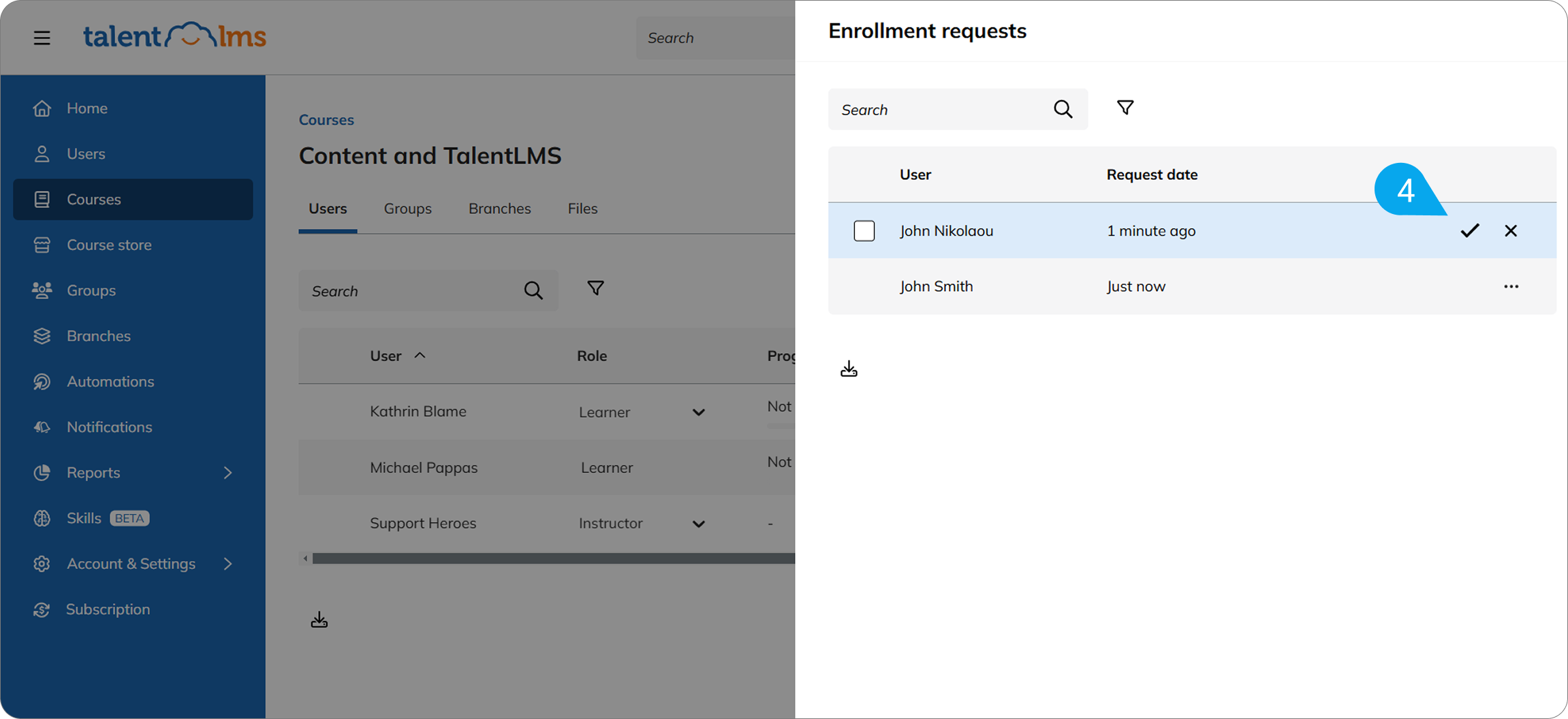Click search magnifier in Enrollment requests

(1063, 109)
